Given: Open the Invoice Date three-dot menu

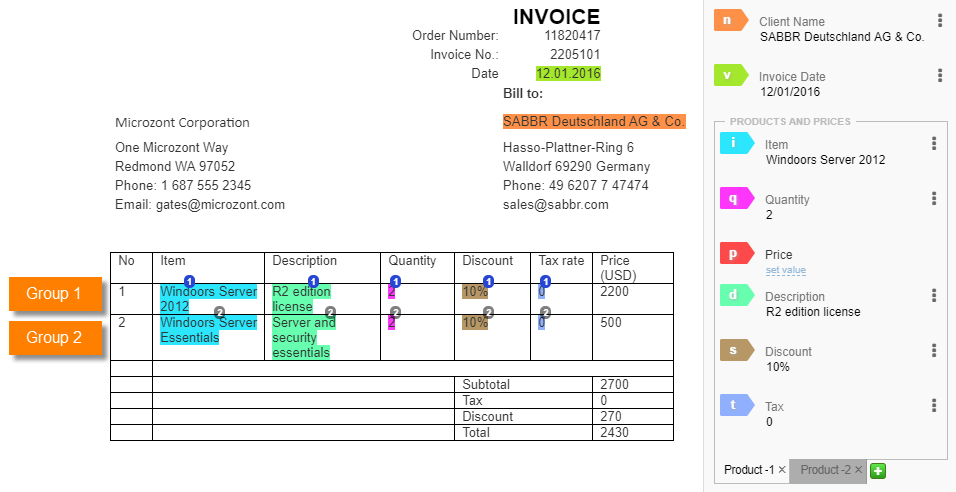Looking at the screenshot, I should (x=940, y=75).
